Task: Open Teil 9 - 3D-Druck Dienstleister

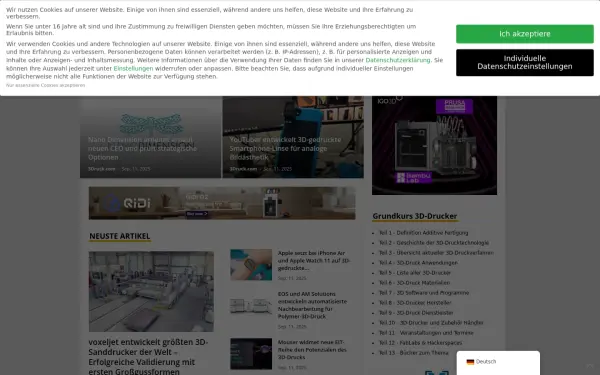Action: [x=416, y=312]
